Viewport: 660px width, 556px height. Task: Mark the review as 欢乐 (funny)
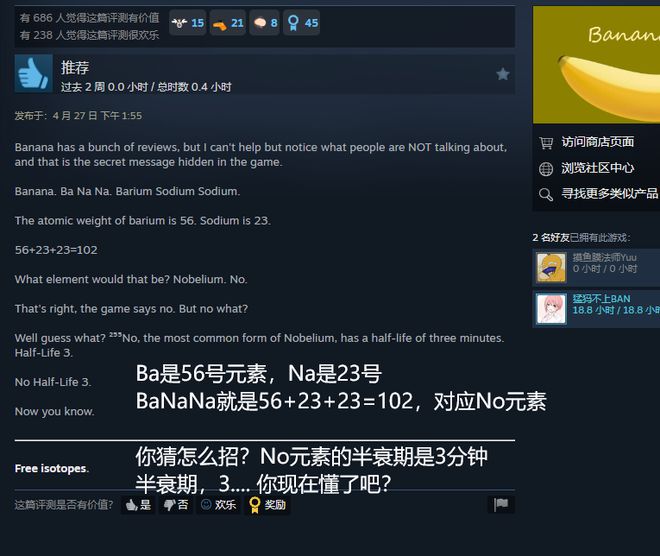pyautogui.click(x=218, y=505)
